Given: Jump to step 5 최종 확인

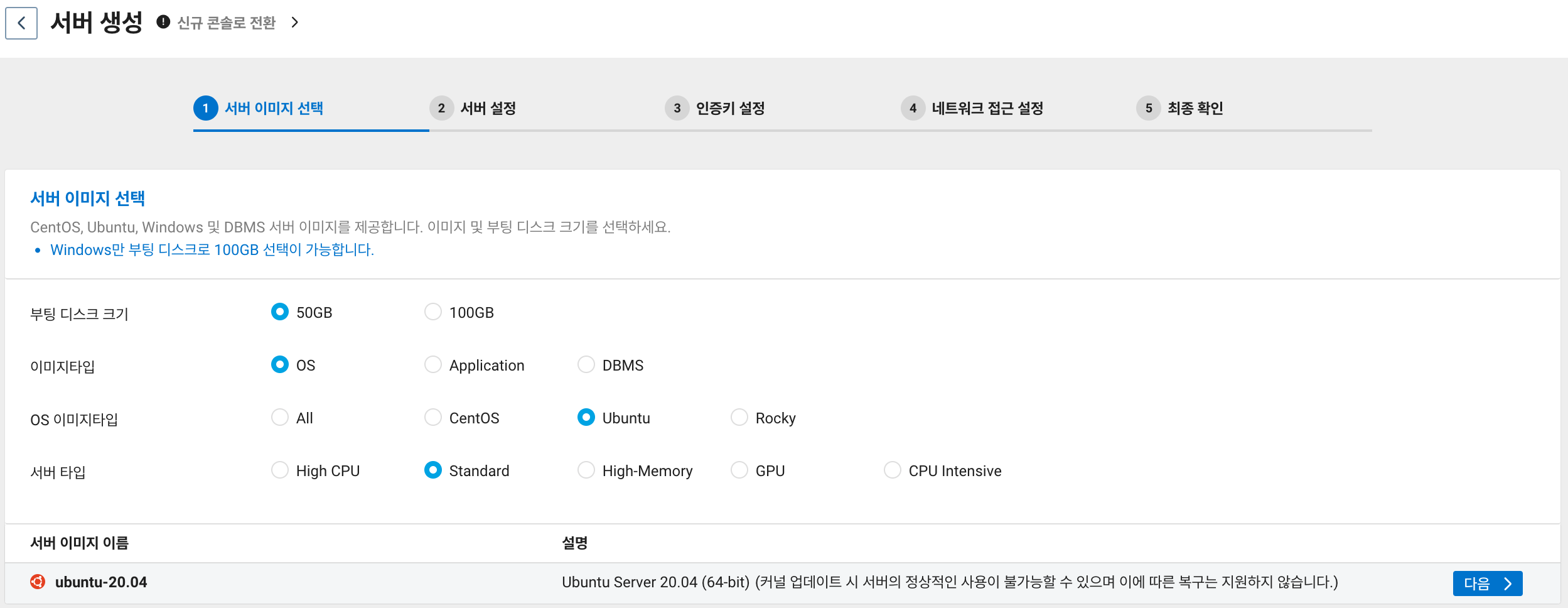Looking at the screenshot, I should pos(1180,108).
